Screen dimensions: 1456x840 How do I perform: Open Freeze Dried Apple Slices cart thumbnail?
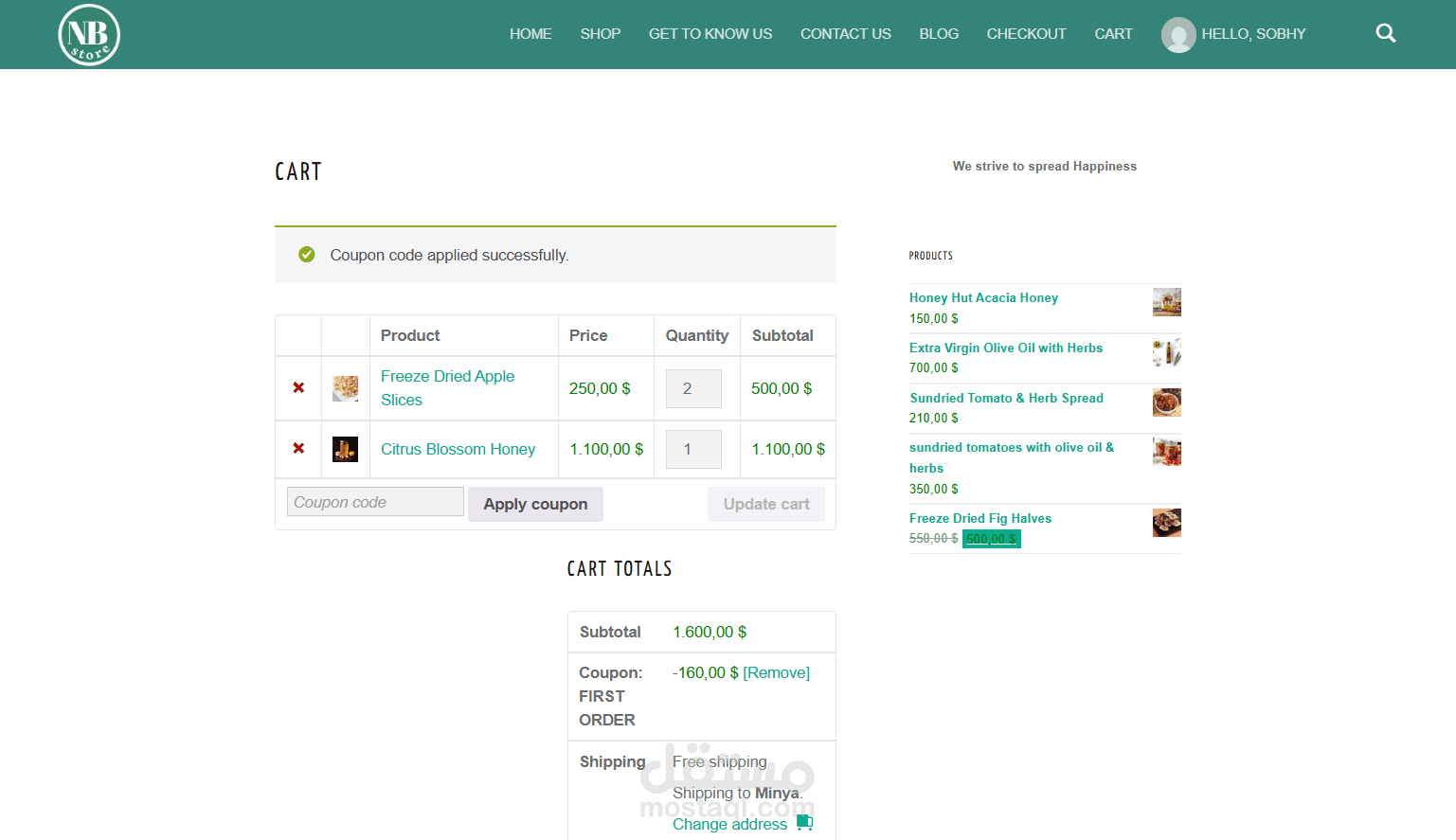[346, 388]
